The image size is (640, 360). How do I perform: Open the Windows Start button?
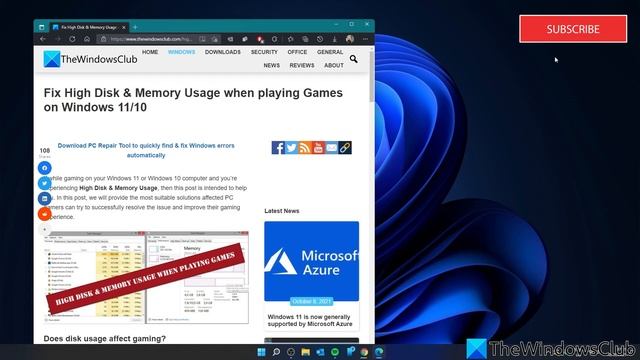[x=261, y=352]
